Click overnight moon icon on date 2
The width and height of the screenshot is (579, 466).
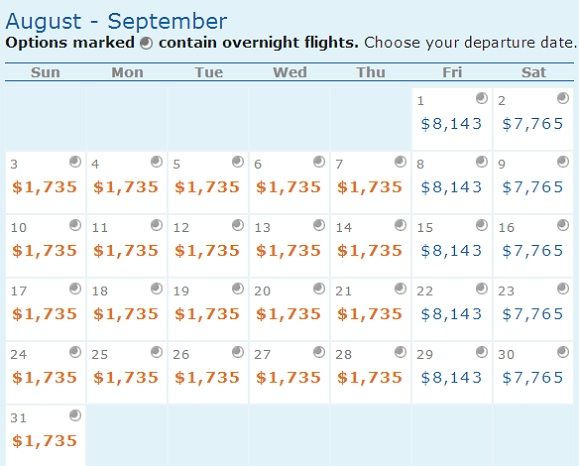pyautogui.click(x=563, y=98)
